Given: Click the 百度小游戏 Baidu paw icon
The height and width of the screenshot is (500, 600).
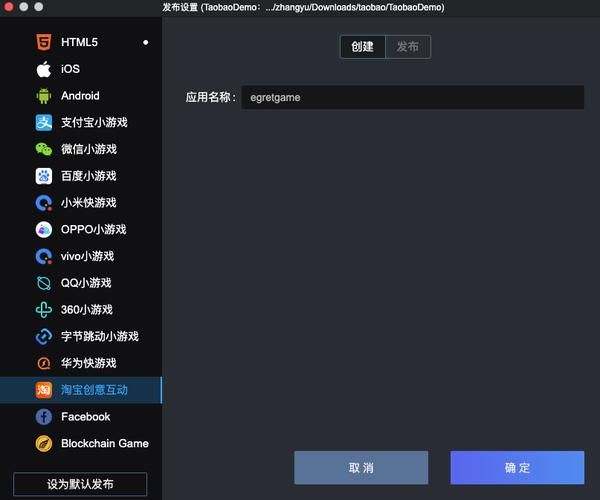Looking at the screenshot, I should click(x=44, y=176).
